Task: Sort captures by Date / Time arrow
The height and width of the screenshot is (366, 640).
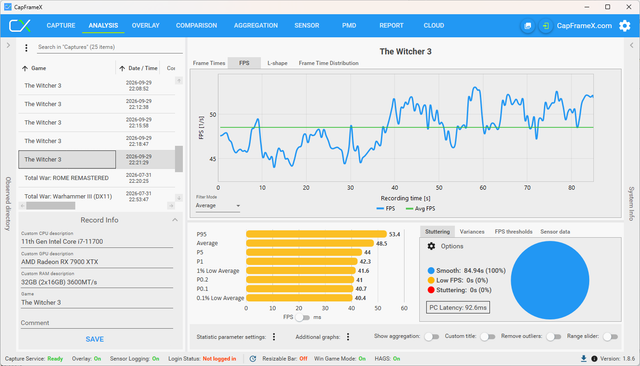Action: click(122, 69)
